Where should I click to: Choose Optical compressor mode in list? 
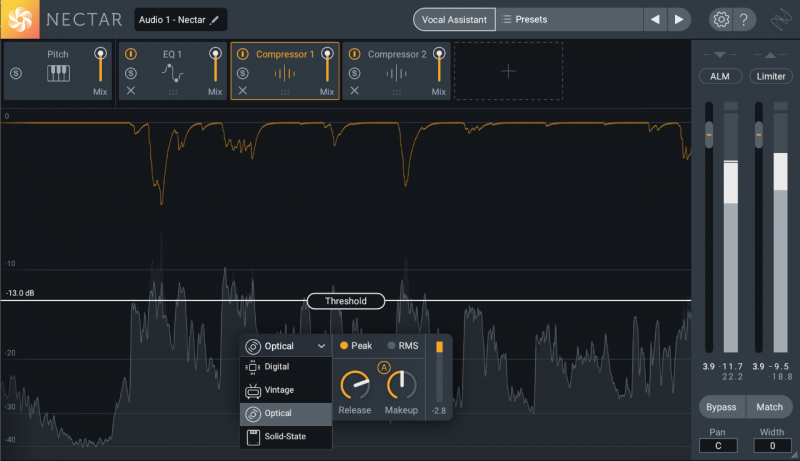tap(286, 414)
